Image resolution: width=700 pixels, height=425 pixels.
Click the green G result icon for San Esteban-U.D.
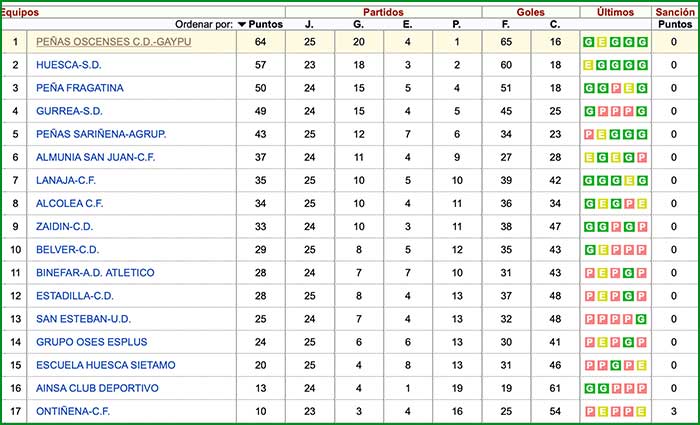[x=643, y=319]
